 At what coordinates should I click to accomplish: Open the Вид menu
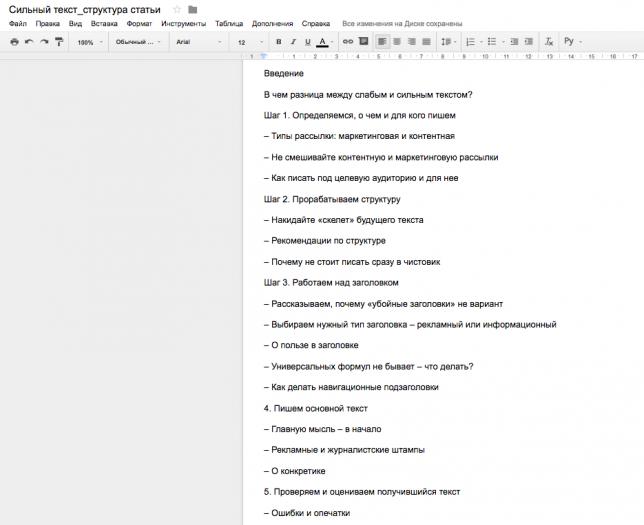click(x=75, y=24)
